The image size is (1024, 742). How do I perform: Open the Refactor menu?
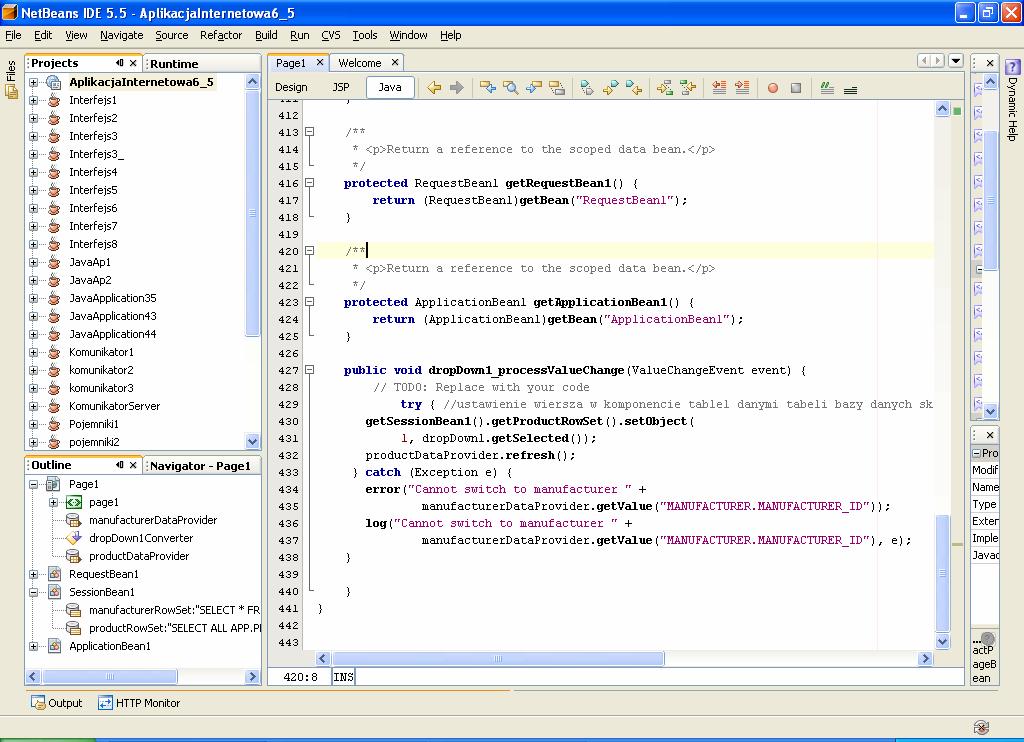tap(221, 35)
